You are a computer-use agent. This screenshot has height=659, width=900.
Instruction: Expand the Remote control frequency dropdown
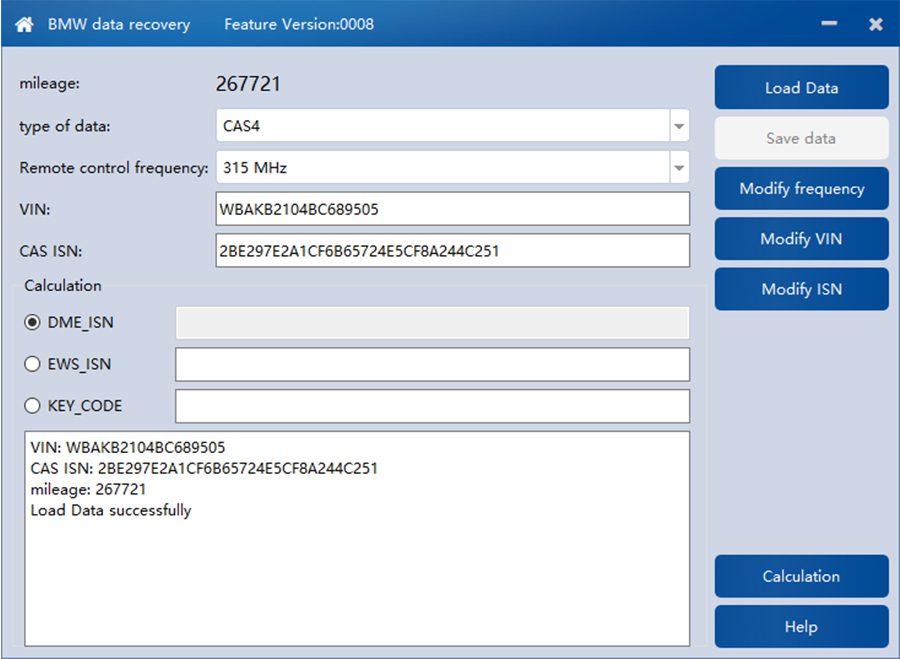point(679,168)
